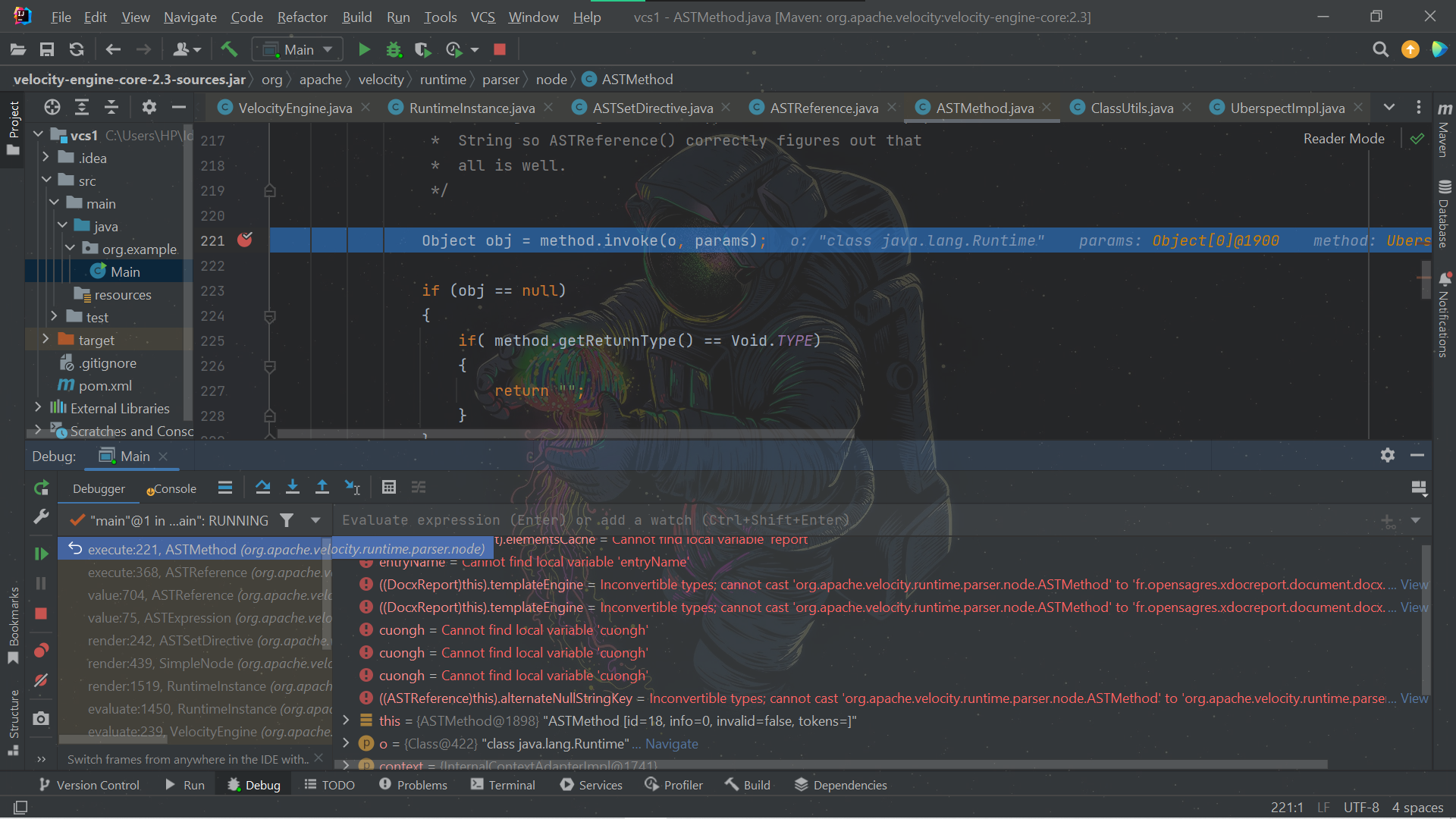Open the Terminal tool window
Screen dimensions: 1456x819
503,785
